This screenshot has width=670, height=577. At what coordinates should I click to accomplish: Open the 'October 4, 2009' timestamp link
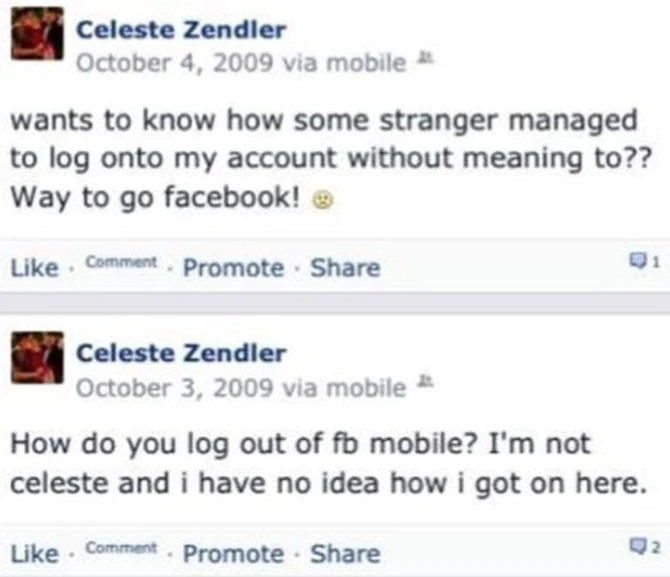[x=175, y=62]
